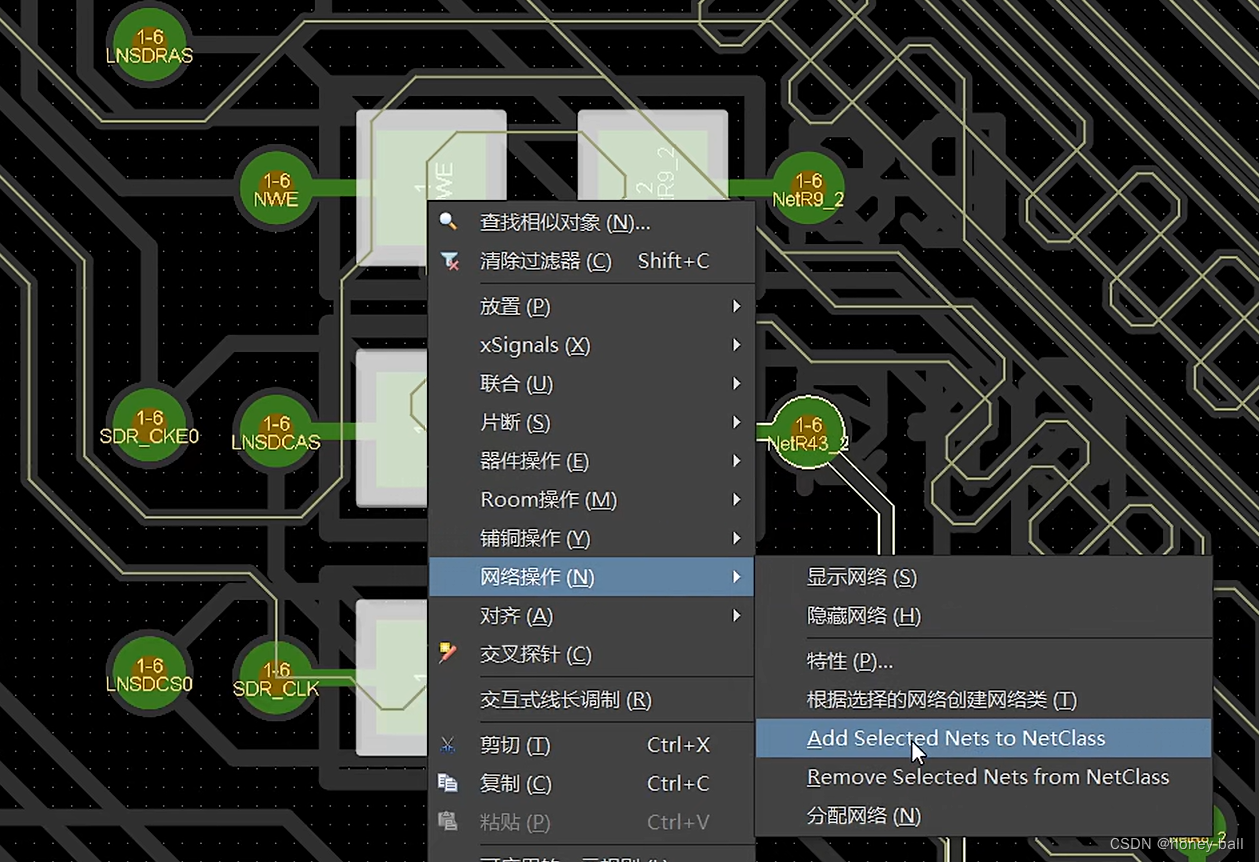The height and width of the screenshot is (862, 1259).
Task: Click the paste icon beside 粘贴
Action: tap(448, 822)
